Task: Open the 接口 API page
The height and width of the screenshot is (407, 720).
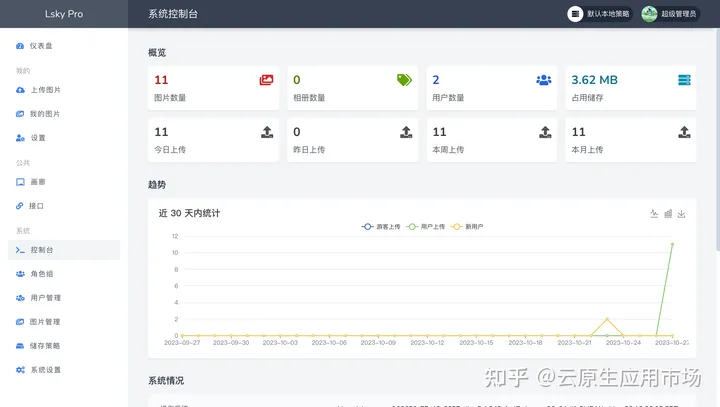Action: pyautogui.click(x=64, y=206)
